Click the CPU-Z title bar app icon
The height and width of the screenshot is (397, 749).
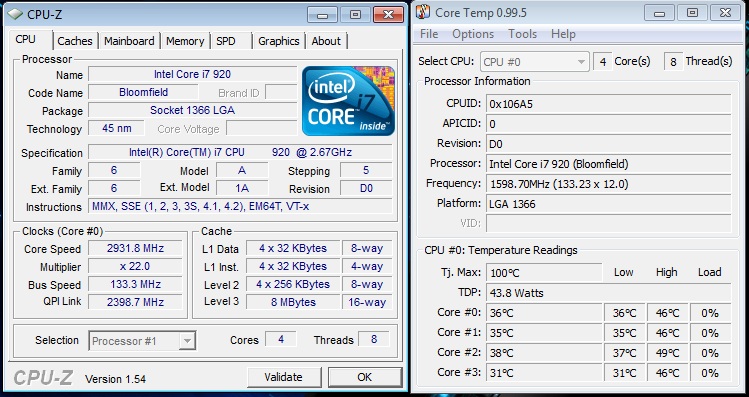(x=15, y=14)
